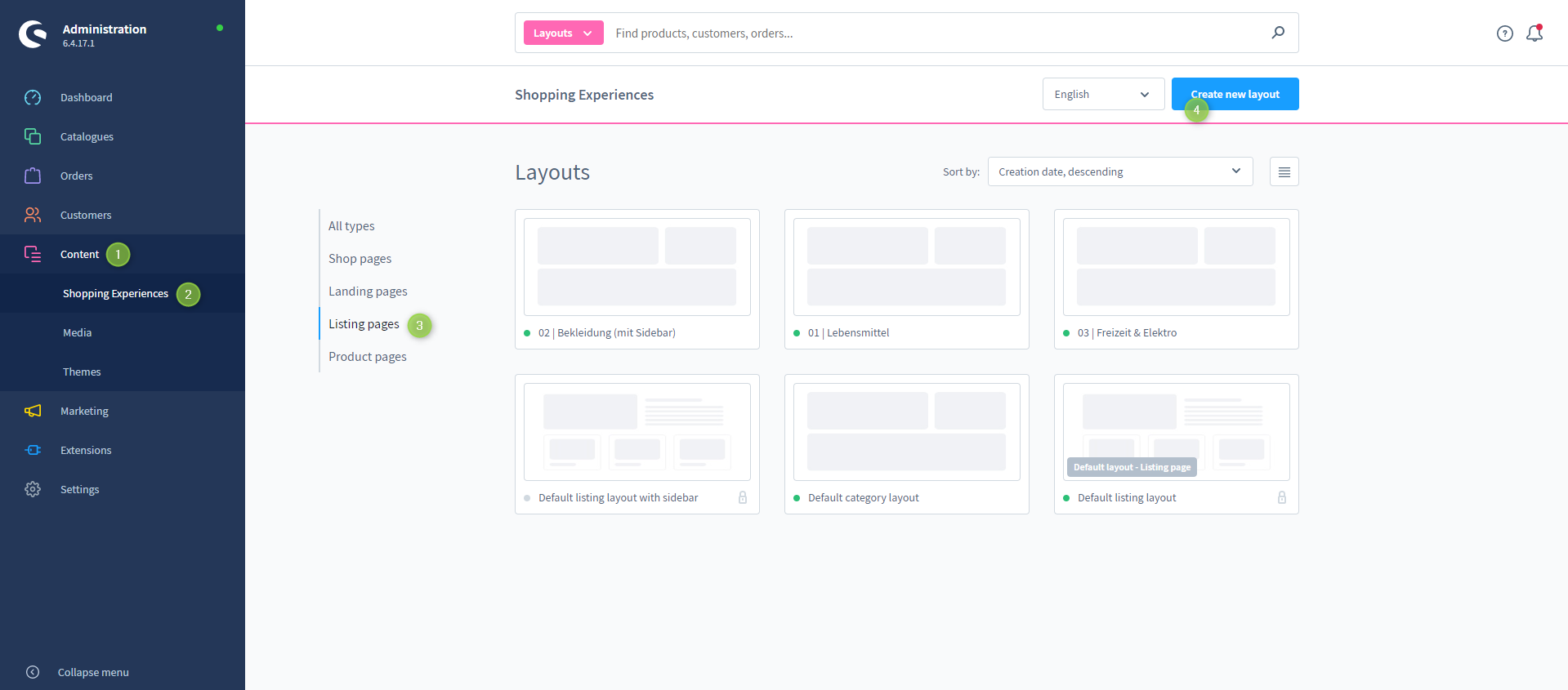
Task: Filter layouts by Shop pages
Action: [360, 259]
